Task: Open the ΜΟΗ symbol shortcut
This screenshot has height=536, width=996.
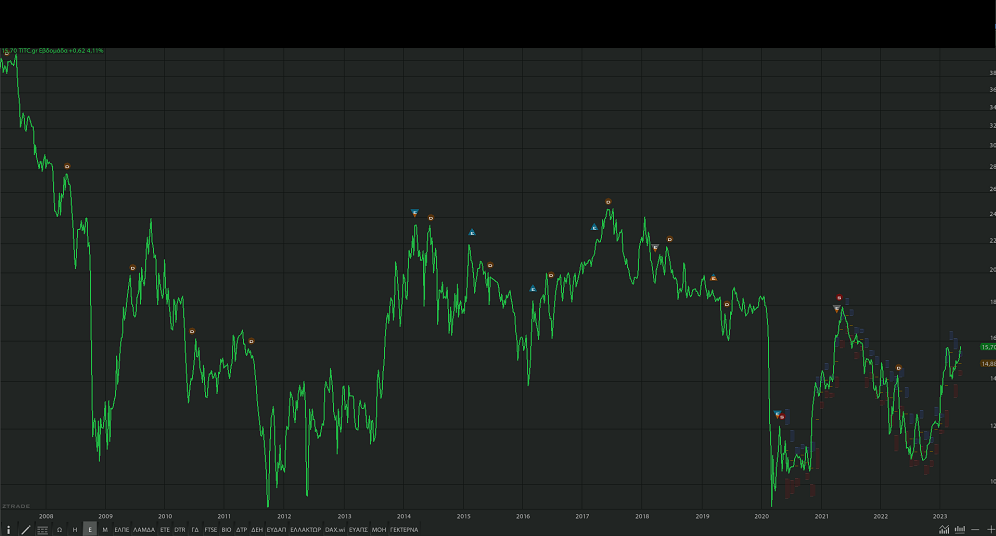Action: click(379, 530)
